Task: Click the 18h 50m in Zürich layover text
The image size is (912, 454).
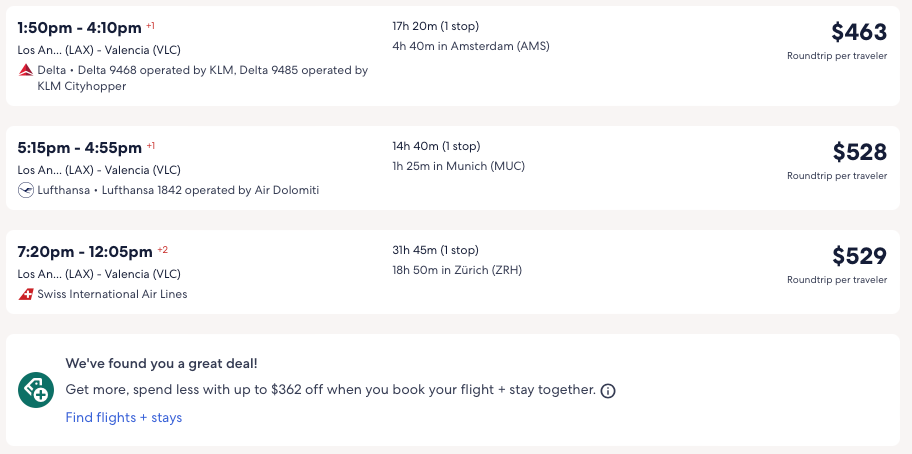Action: (456, 270)
